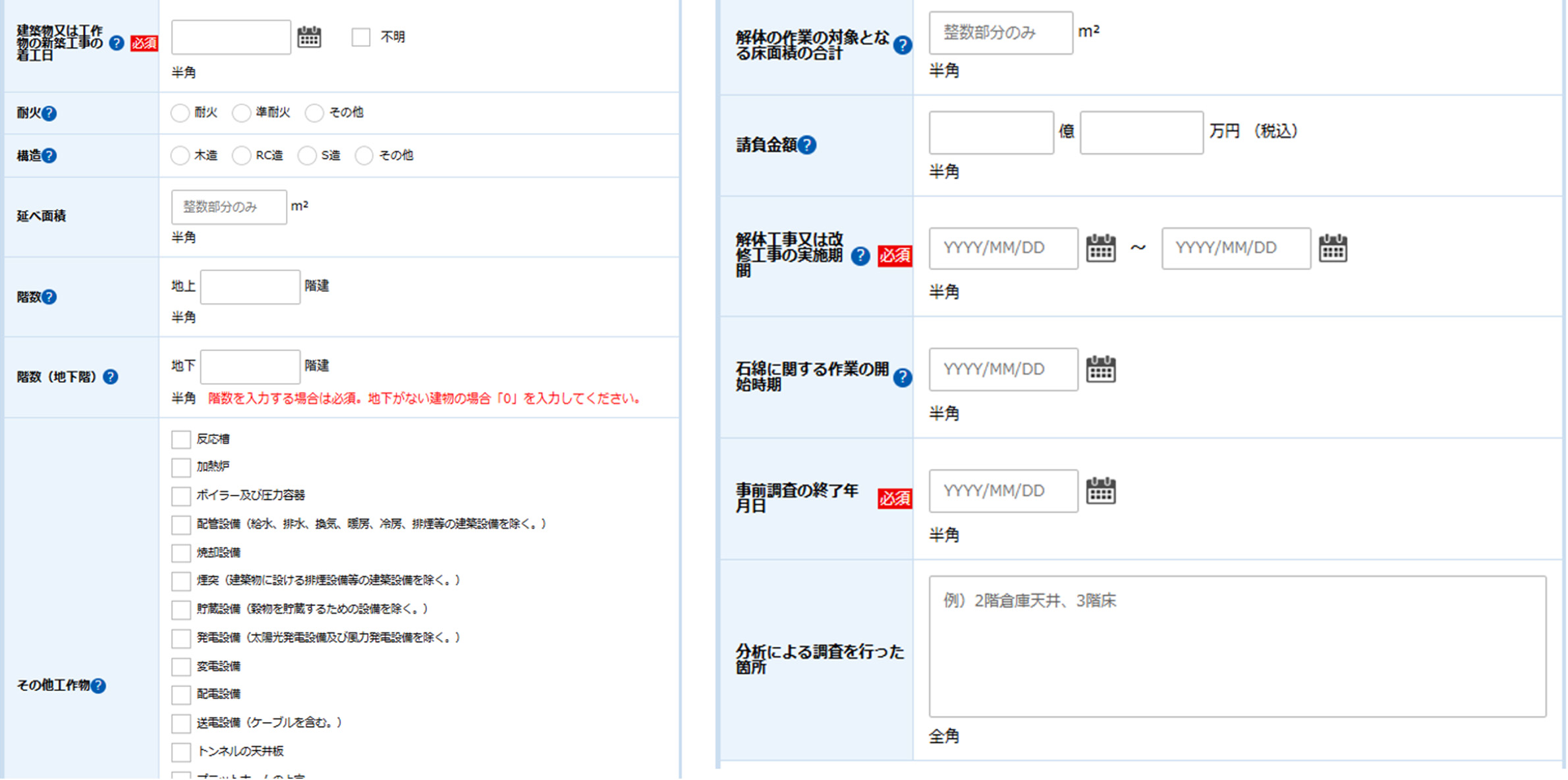Open calendar for 着工日 construction start date

point(309,37)
